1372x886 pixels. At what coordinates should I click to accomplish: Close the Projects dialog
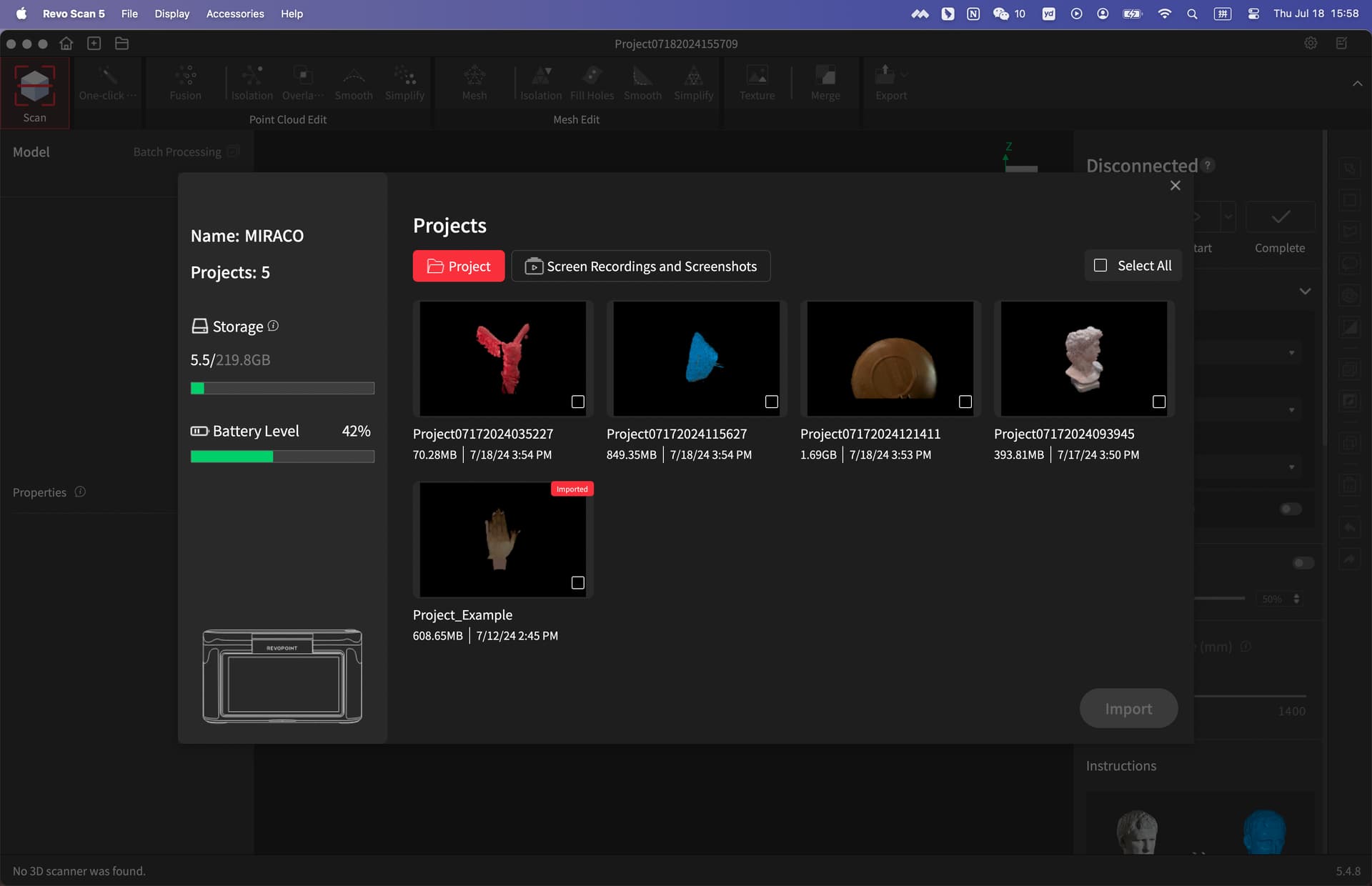[x=1175, y=186]
